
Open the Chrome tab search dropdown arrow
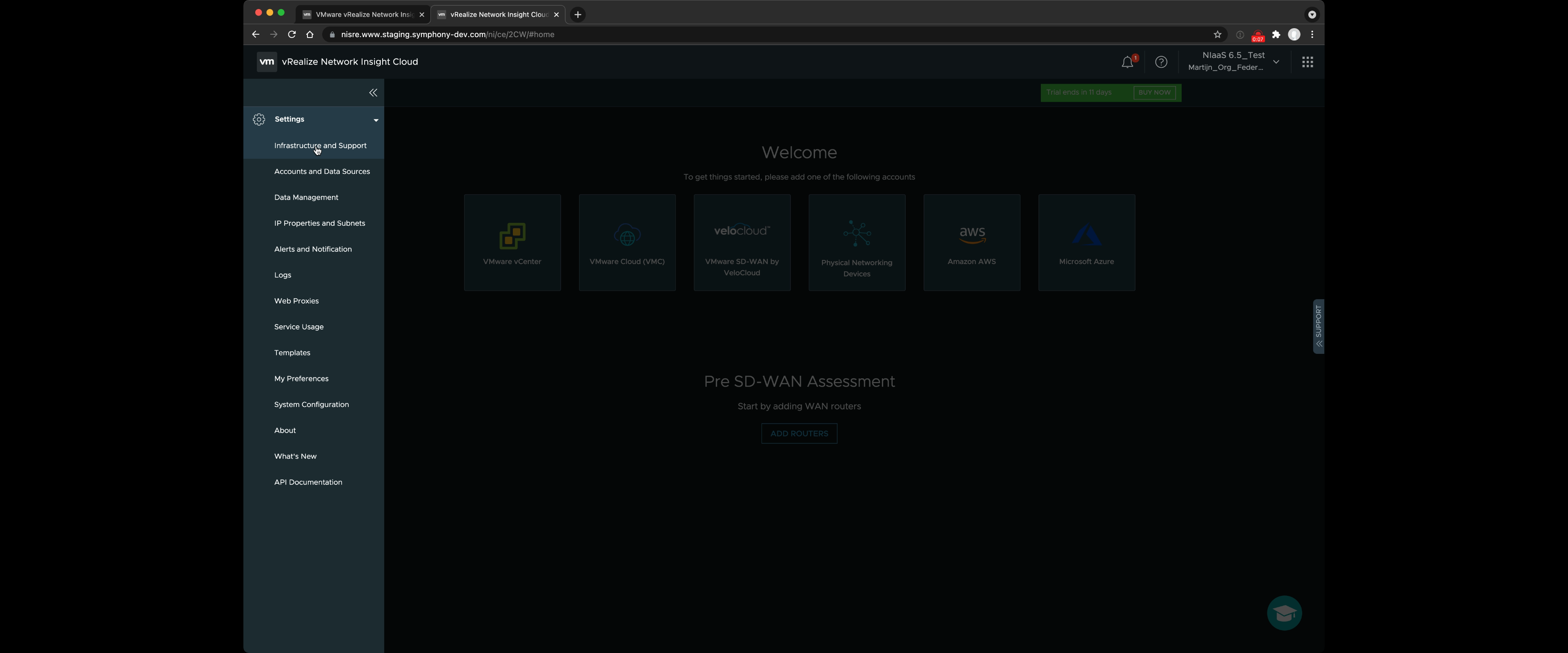coord(1312,15)
